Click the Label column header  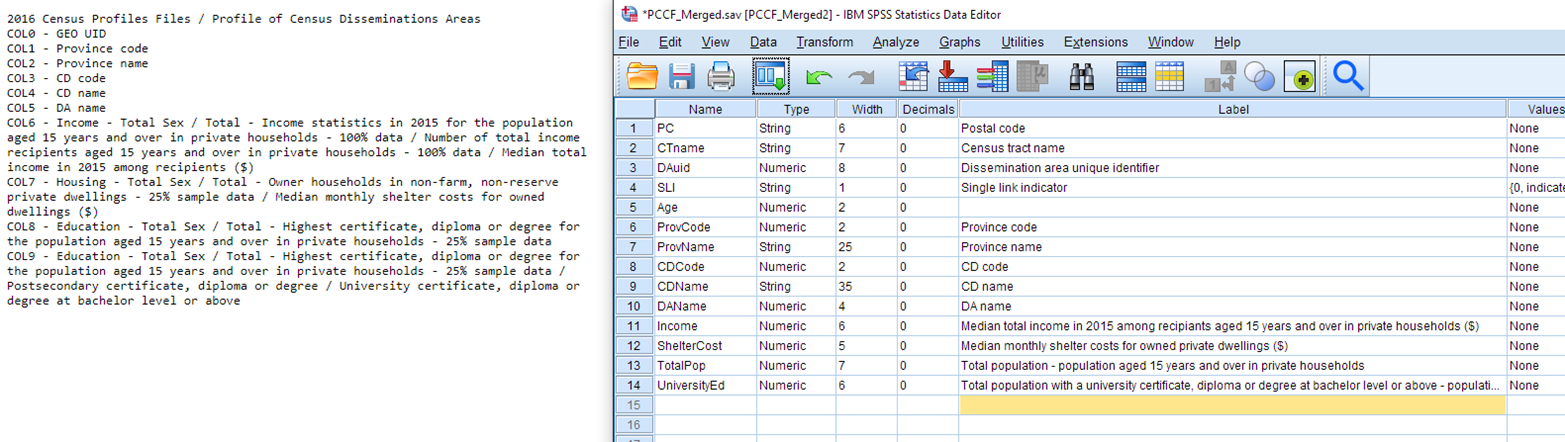1232,109
